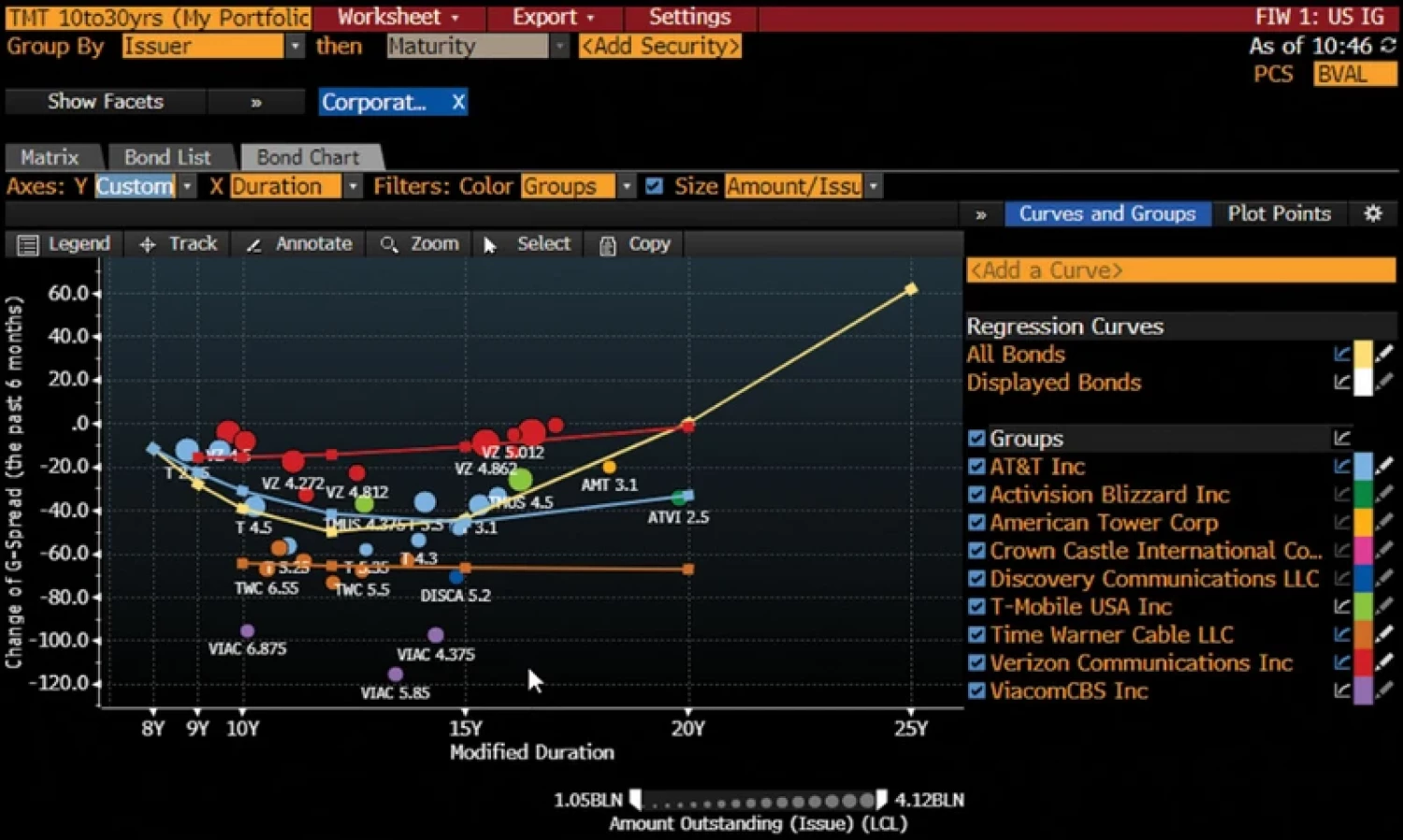Select the Plot Points button
This screenshot has height=840, width=1403.
pyautogui.click(x=1279, y=214)
